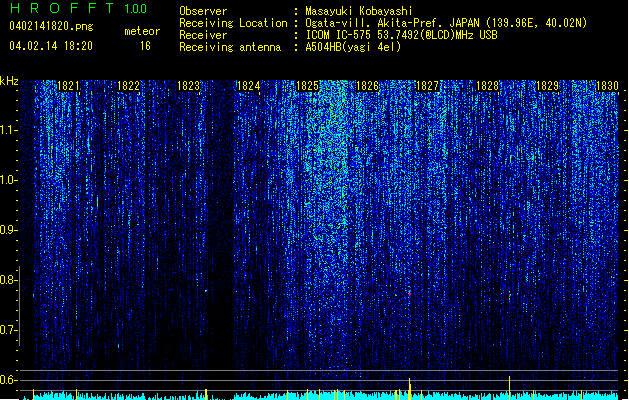This screenshot has width=629, height=400.
Task: Click the meteor count value 16
Action: click(x=145, y=46)
